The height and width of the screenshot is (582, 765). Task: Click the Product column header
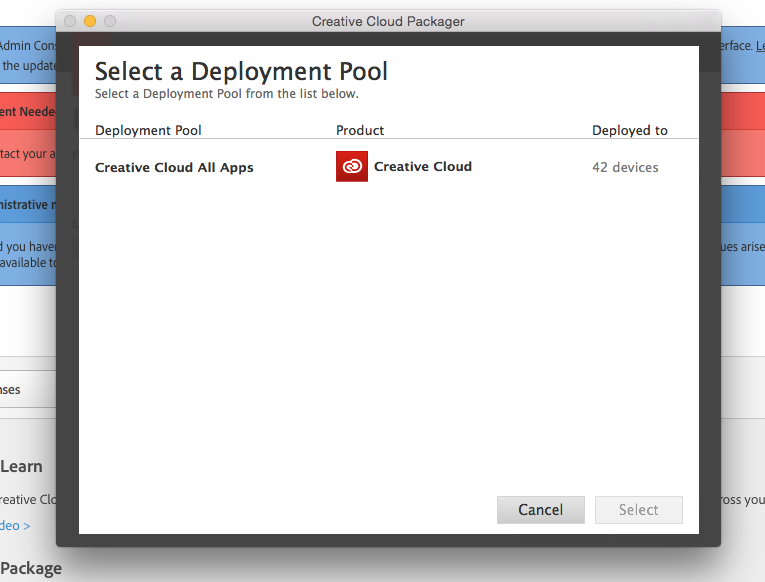tap(360, 131)
